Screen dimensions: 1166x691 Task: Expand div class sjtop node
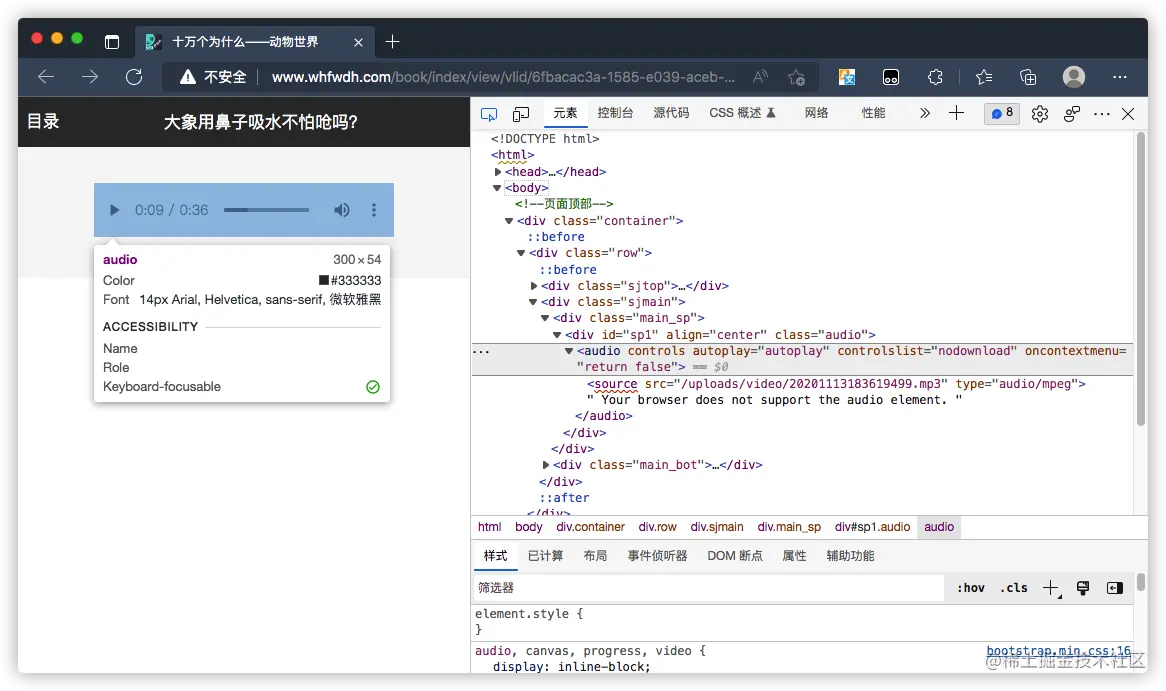coord(534,286)
